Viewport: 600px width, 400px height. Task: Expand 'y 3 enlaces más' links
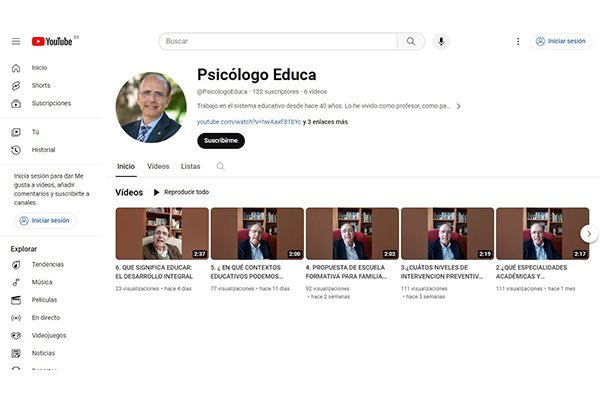point(325,122)
